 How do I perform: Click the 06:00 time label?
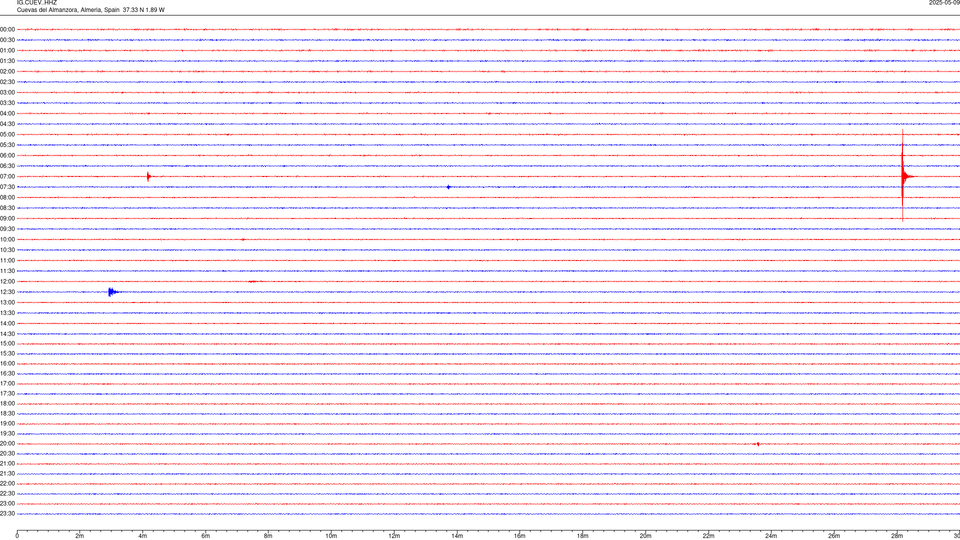[x=7, y=156]
